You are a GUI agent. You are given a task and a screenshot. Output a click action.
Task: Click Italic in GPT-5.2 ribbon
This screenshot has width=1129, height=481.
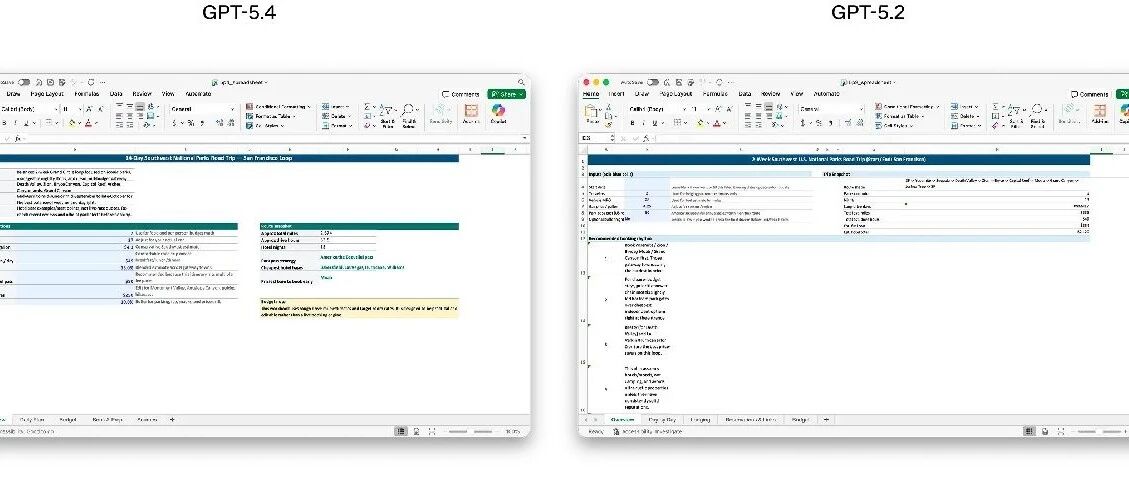point(644,122)
